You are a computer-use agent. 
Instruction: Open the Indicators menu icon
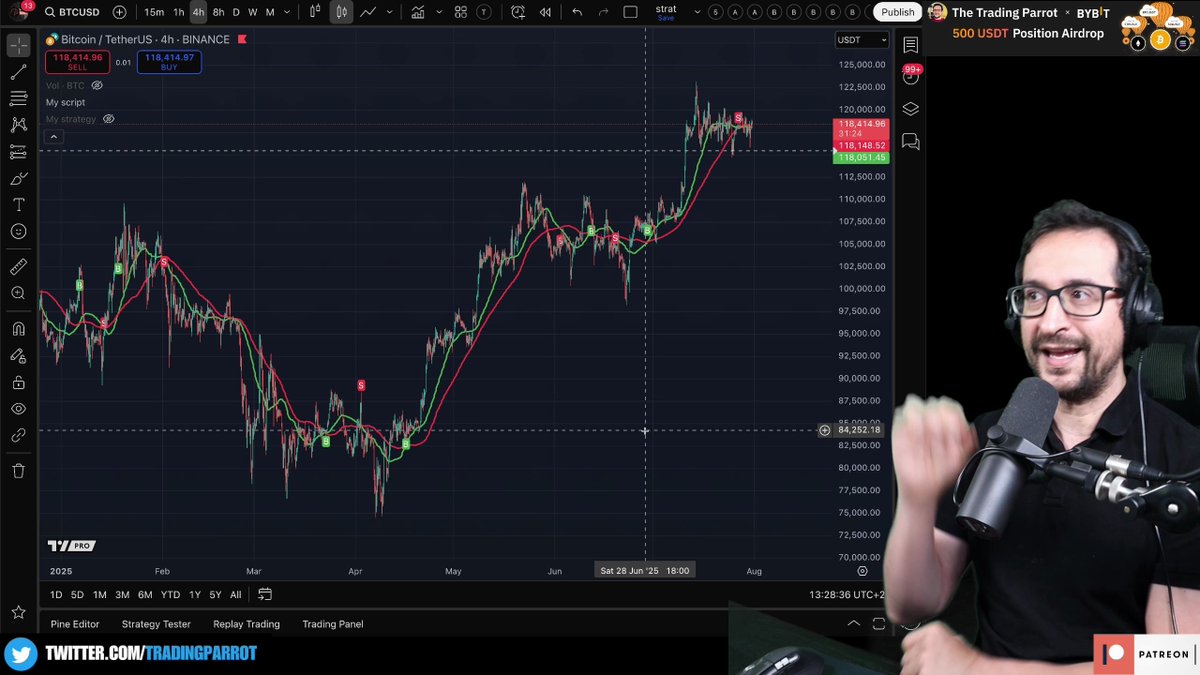417,12
